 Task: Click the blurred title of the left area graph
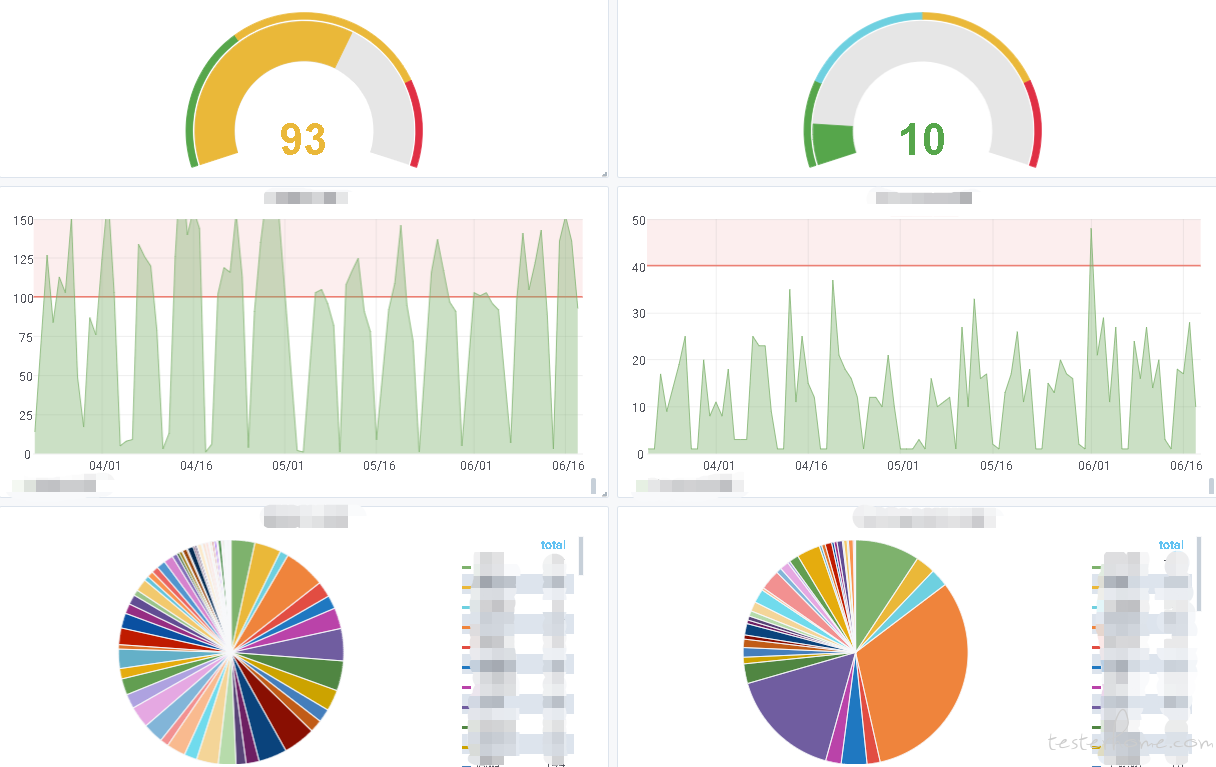(x=306, y=197)
